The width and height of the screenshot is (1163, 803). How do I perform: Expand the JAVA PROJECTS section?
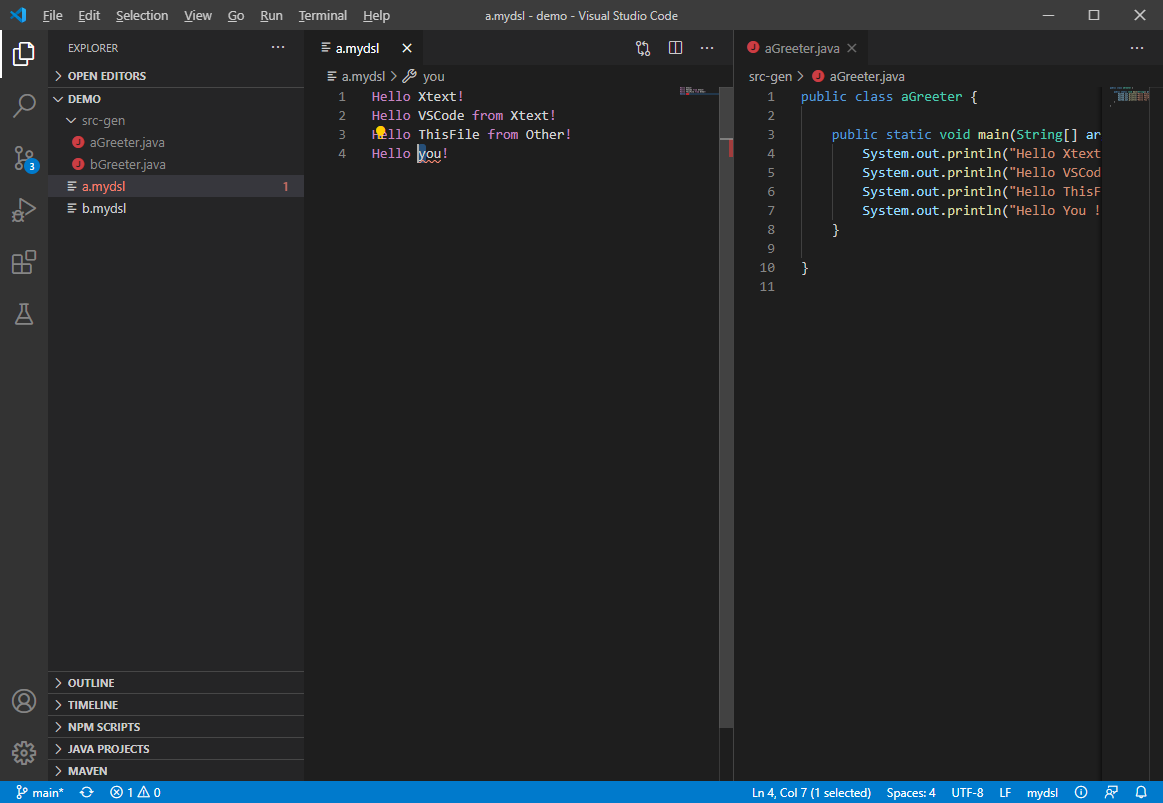point(108,749)
